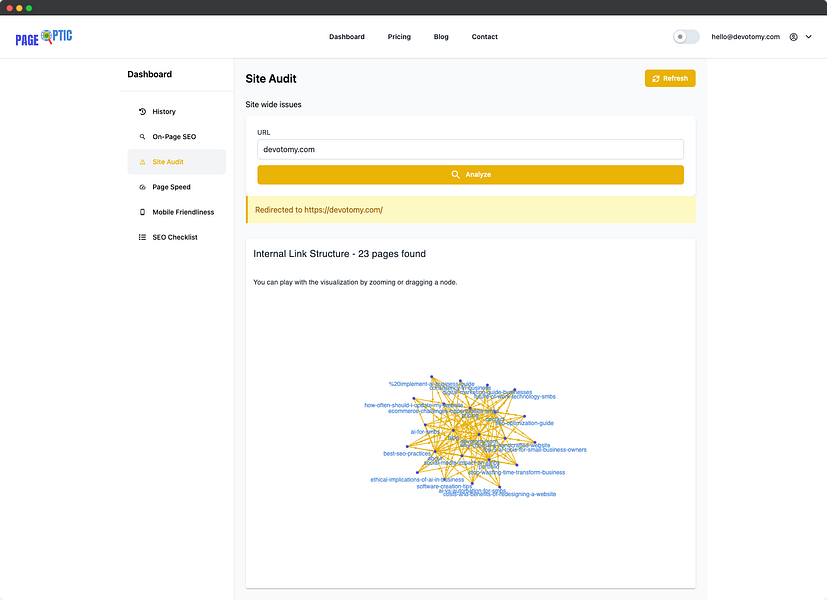Toggle the dark mode switch
Viewport: 827px width, 600px height.
pos(686,37)
